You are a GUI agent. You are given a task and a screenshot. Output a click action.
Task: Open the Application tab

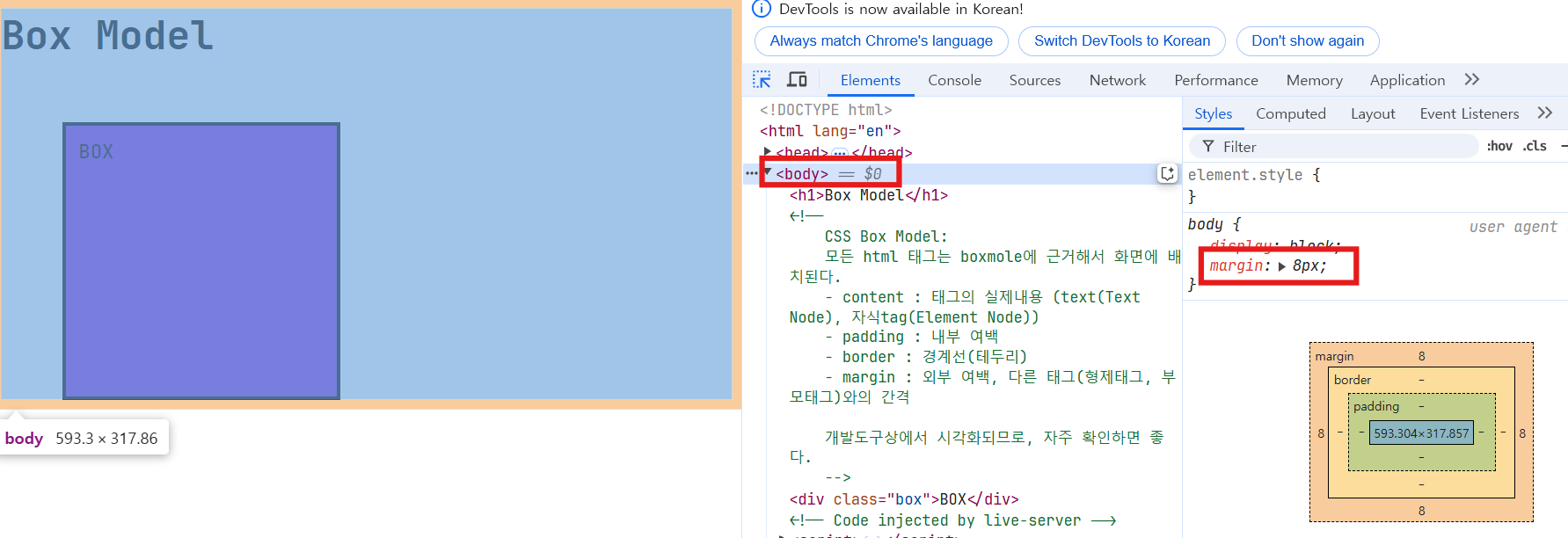click(1407, 80)
